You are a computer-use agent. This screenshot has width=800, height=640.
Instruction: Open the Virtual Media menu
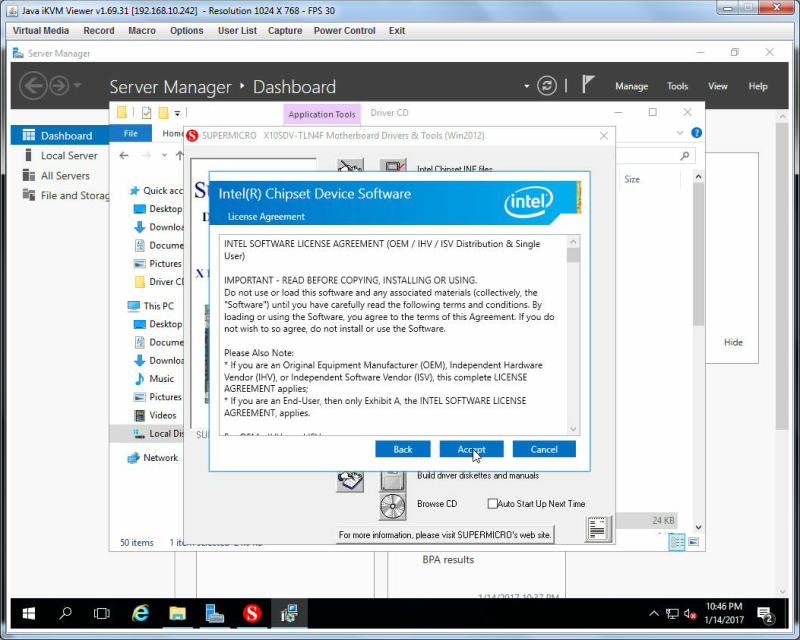pos(41,31)
